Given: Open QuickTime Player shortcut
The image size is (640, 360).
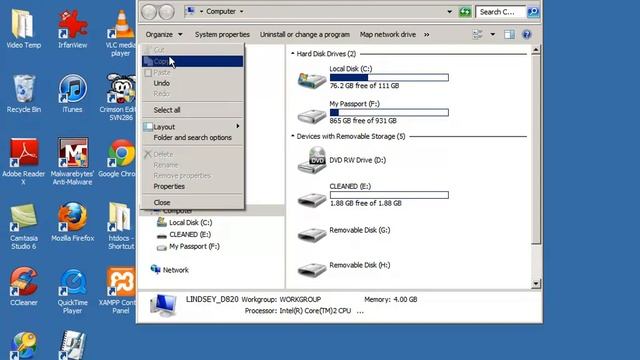Looking at the screenshot, I should tap(72, 290).
